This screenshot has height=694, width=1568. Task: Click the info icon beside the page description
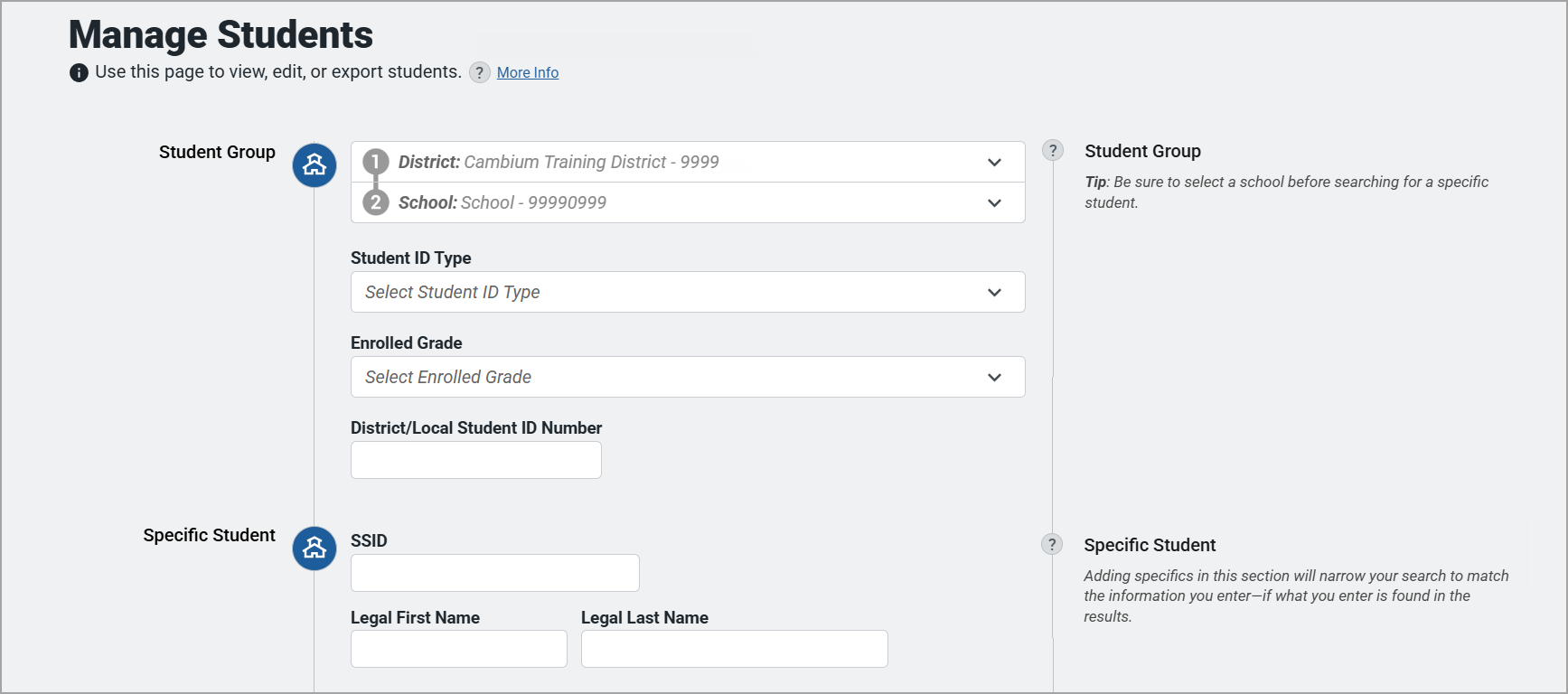(79, 73)
